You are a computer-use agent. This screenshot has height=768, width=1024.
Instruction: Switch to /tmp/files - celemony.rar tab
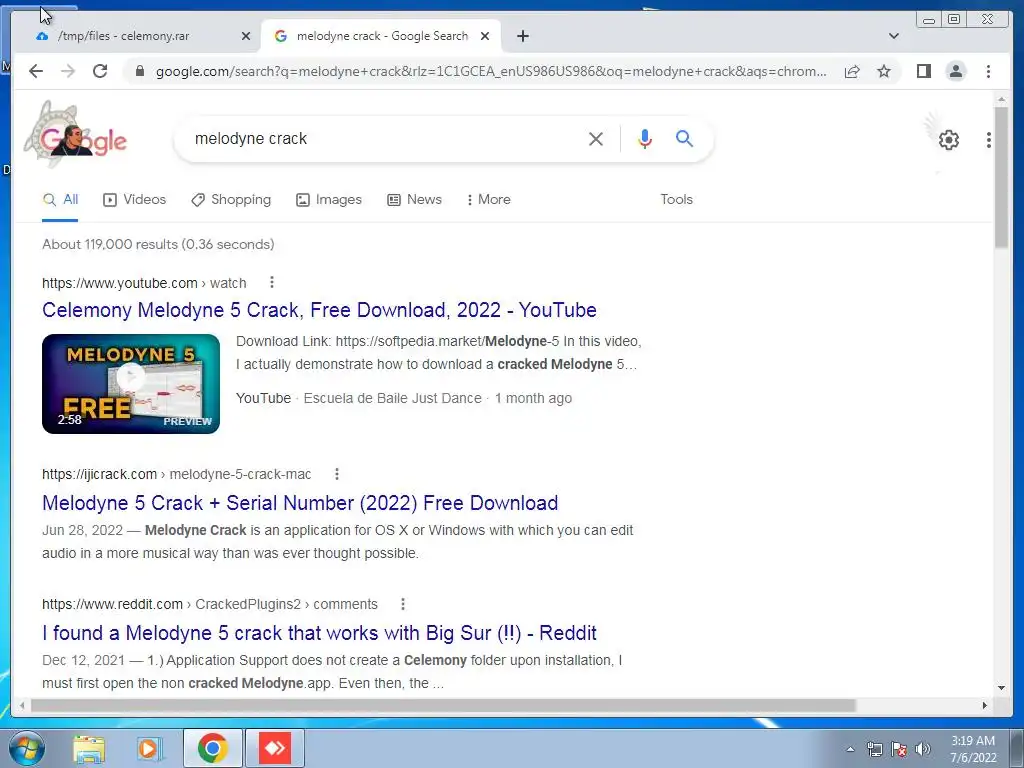135,36
